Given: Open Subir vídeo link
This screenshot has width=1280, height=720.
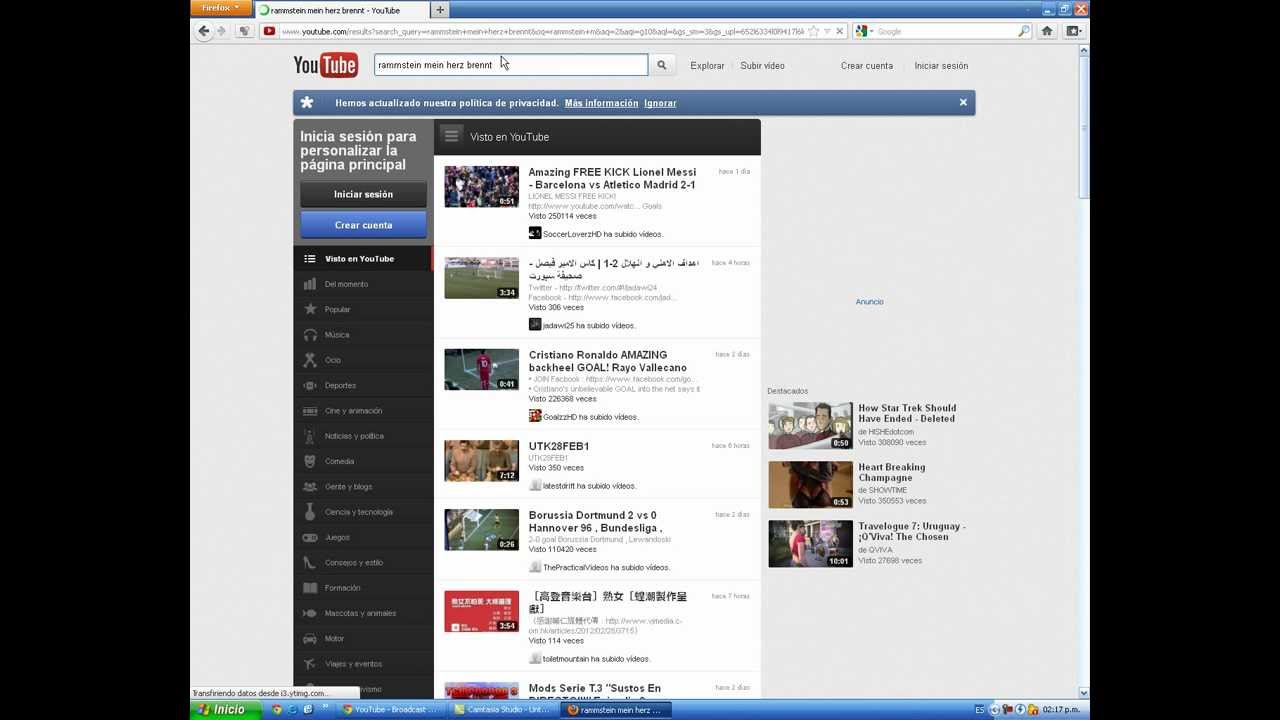Looking at the screenshot, I should tap(762, 66).
